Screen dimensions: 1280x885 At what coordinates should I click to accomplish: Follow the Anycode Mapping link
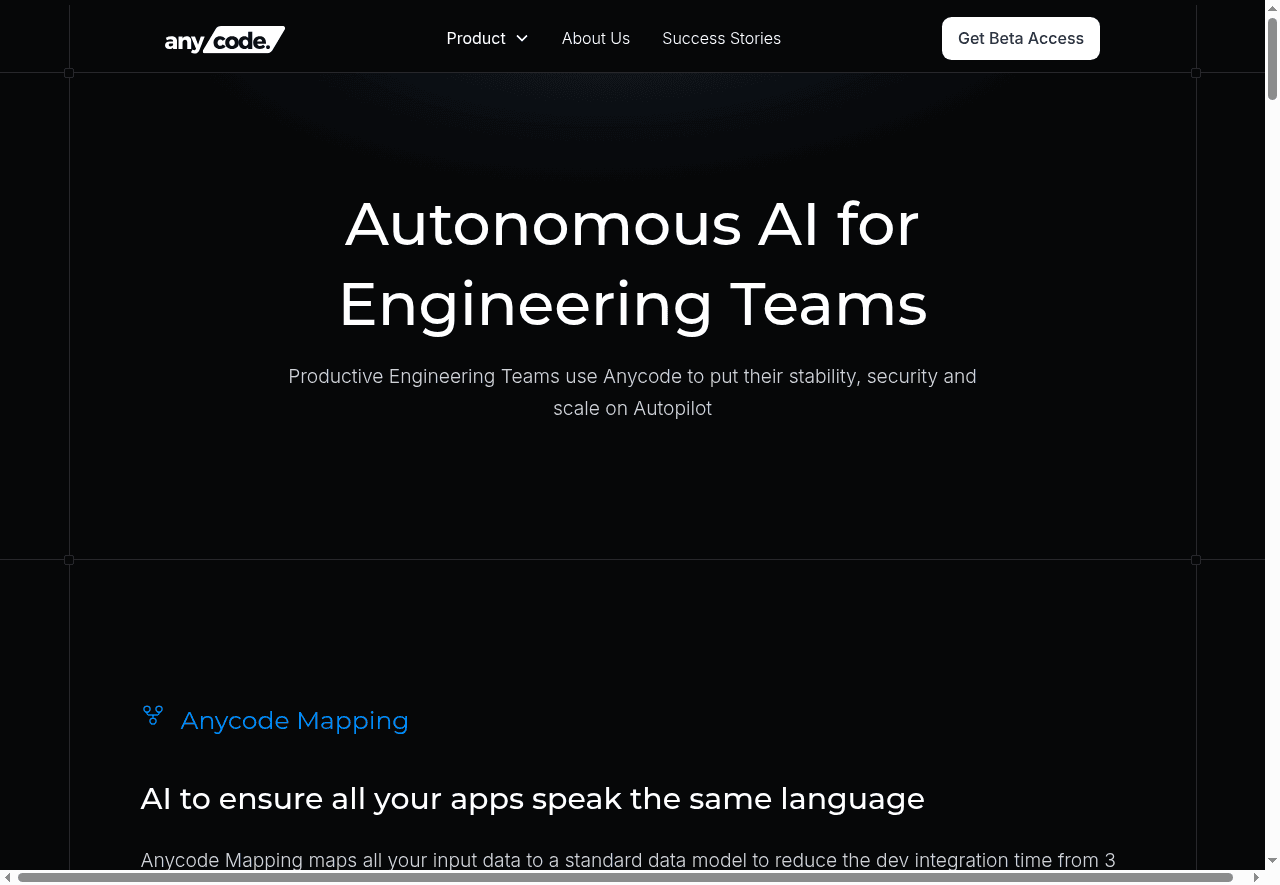pos(294,720)
